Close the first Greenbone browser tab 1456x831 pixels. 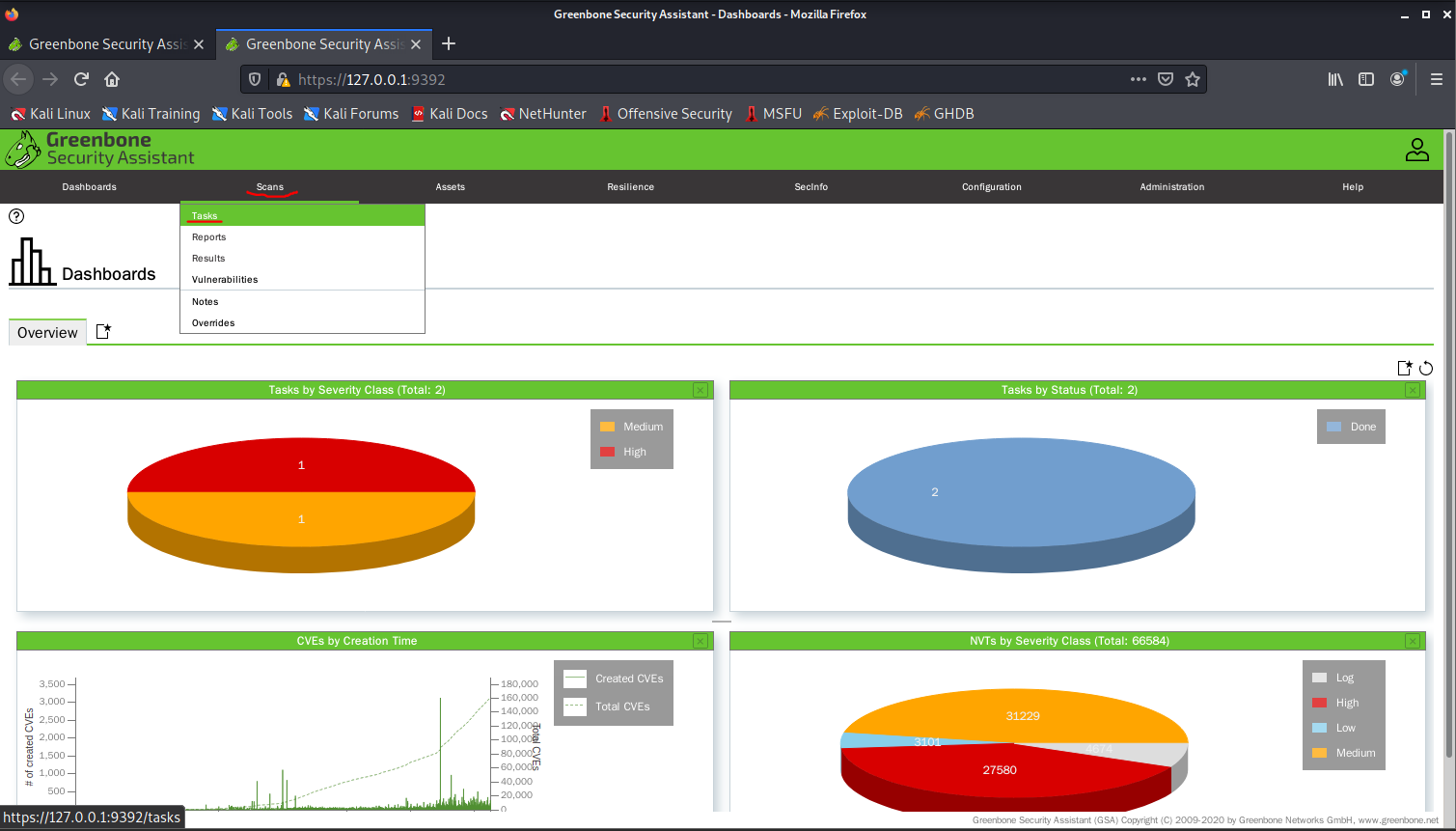pos(199,44)
